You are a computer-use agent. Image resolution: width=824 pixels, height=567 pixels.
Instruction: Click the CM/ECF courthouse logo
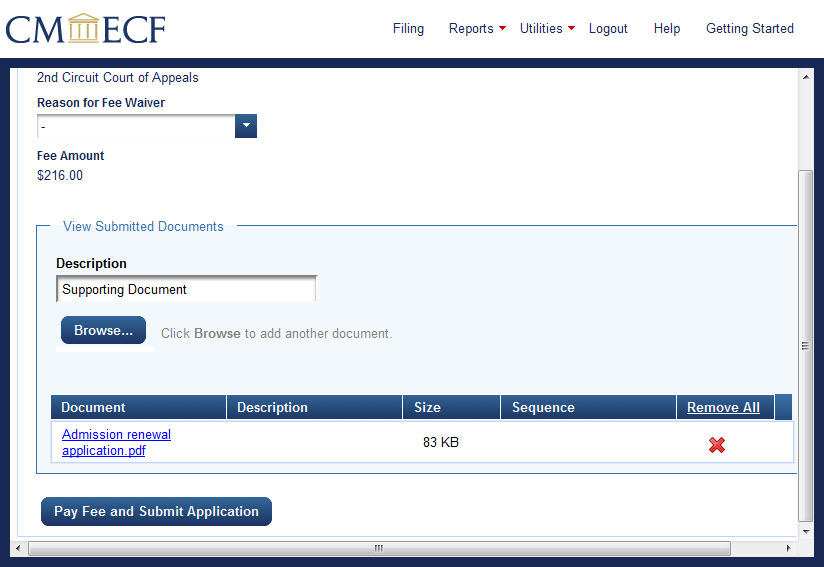[85, 29]
